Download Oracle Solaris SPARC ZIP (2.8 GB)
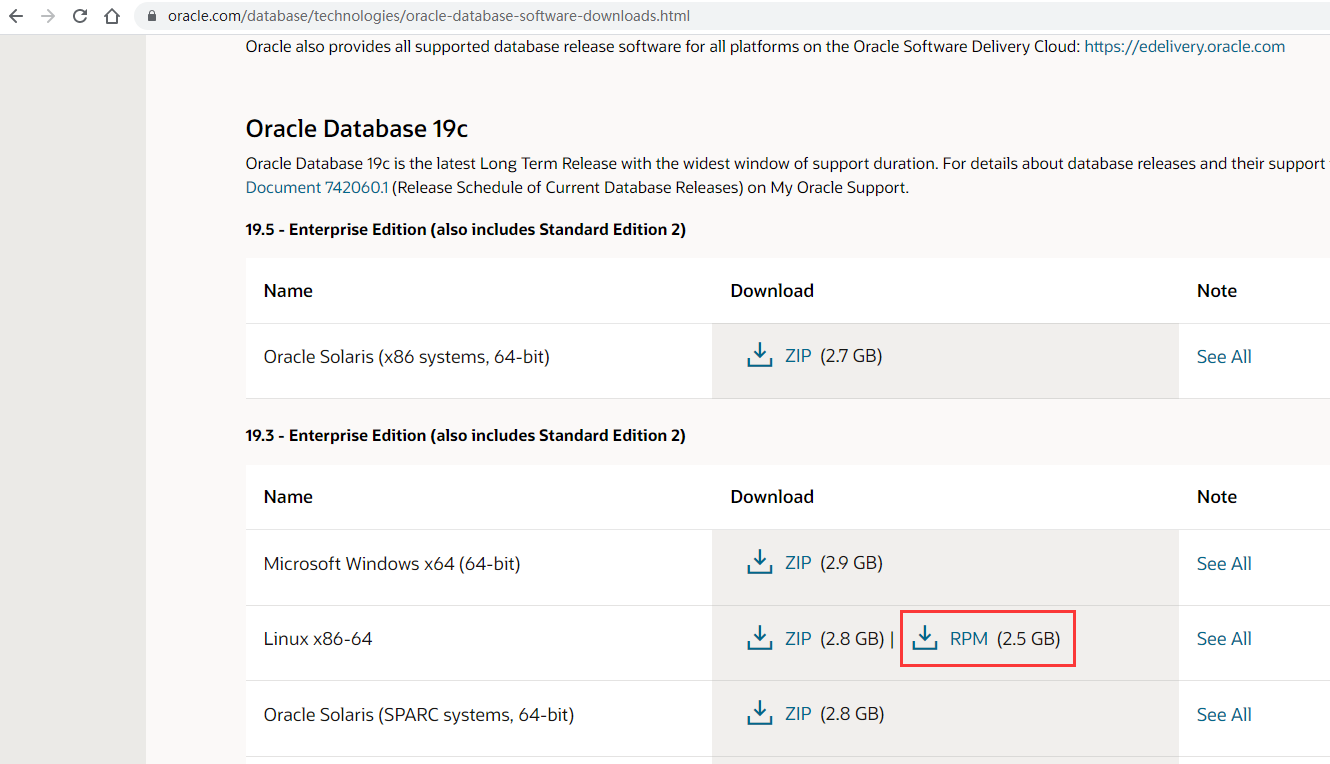This screenshot has width=1330, height=764. coord(798,714)
